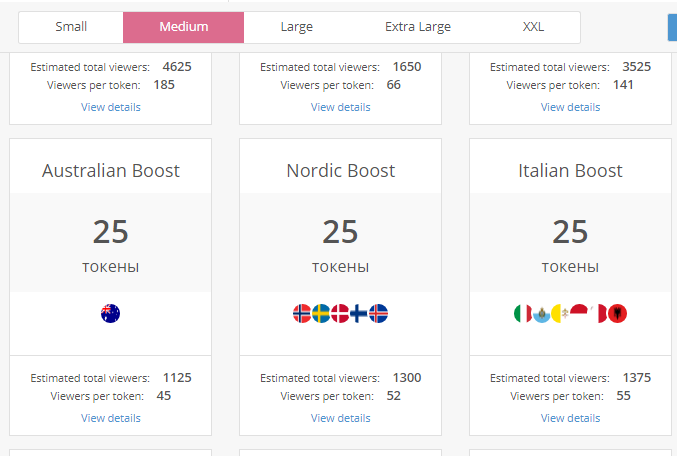Choose the XXL size tab
Viewport: 677px width, 456px height.
[x=533, y=27]
